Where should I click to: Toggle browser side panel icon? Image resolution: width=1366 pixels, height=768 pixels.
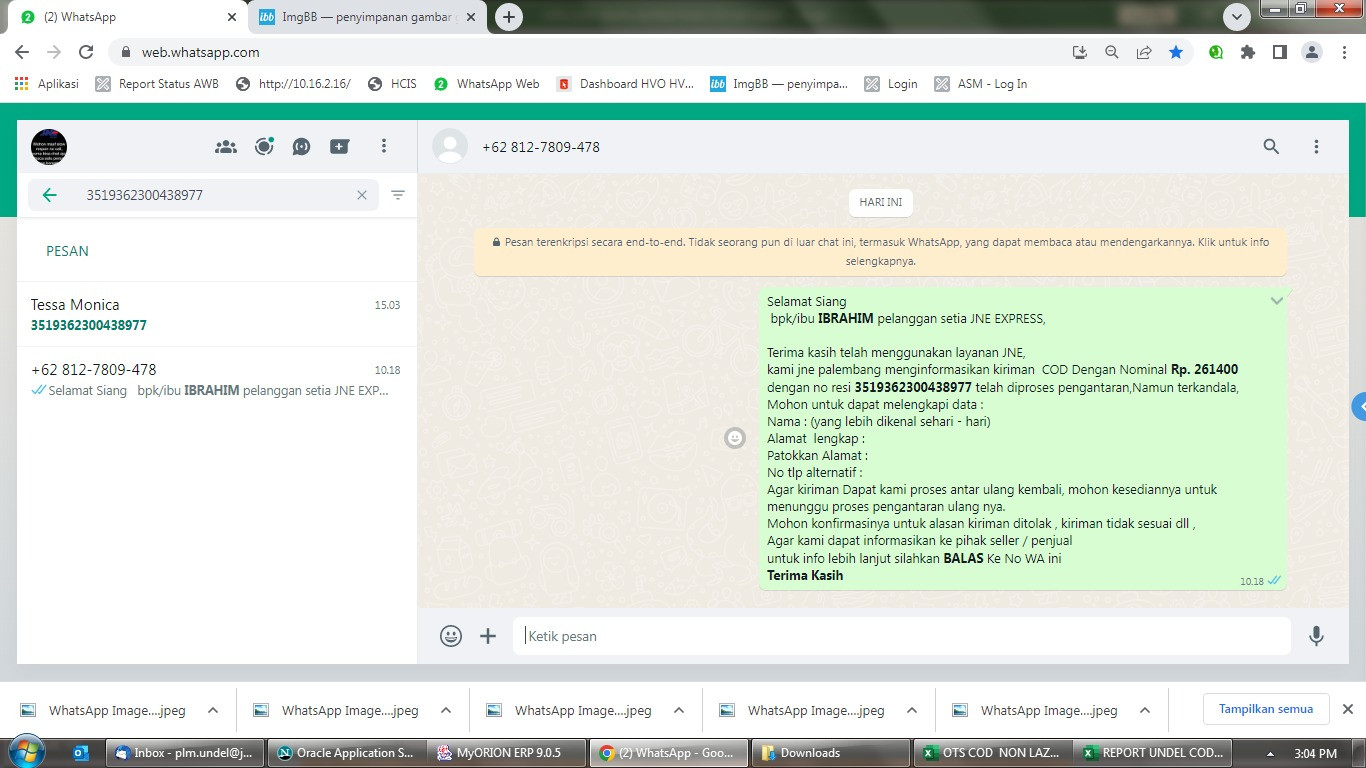tap(1279, 52)
